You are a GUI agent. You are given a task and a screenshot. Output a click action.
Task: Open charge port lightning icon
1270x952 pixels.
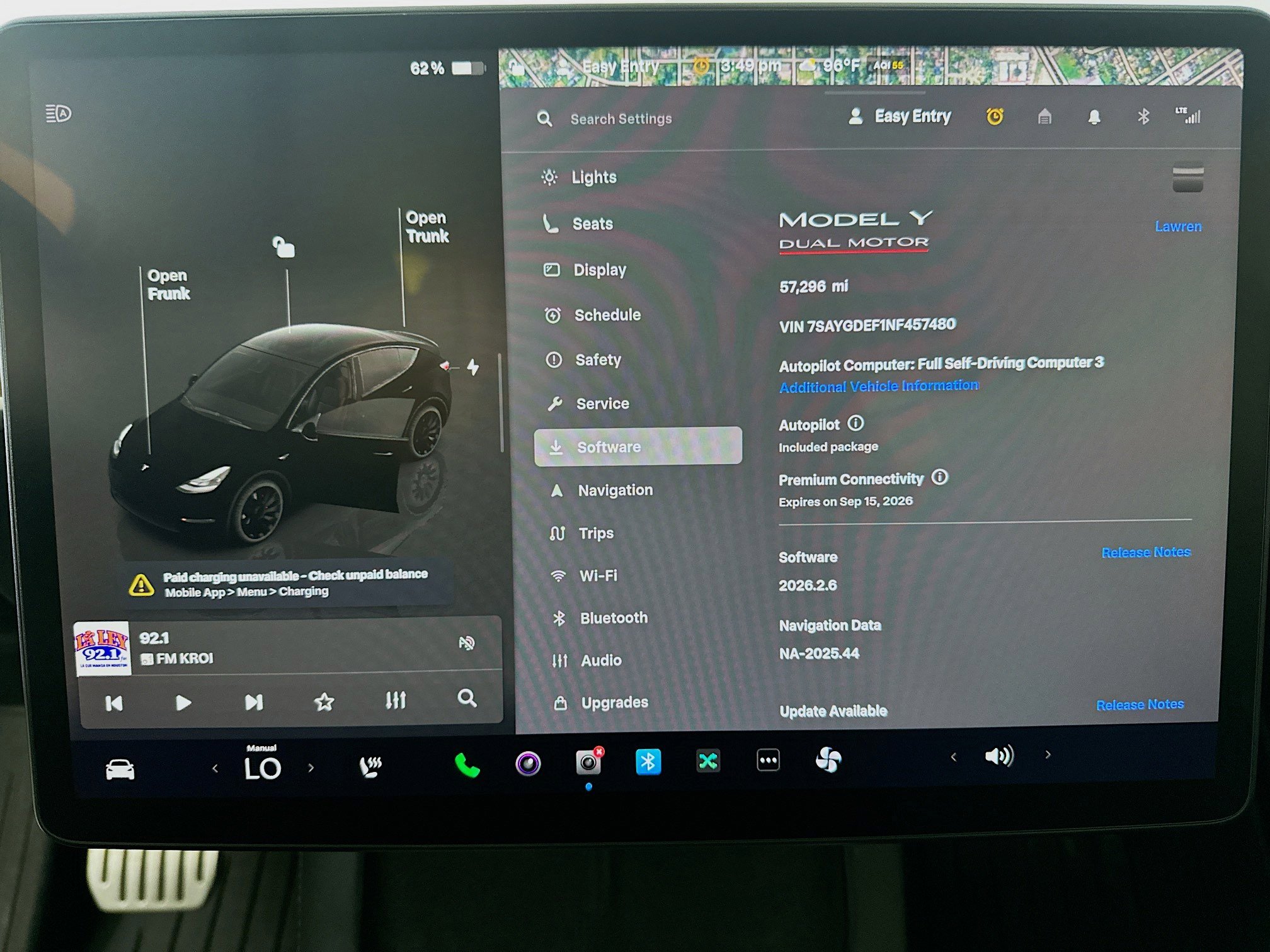[472, 367]
